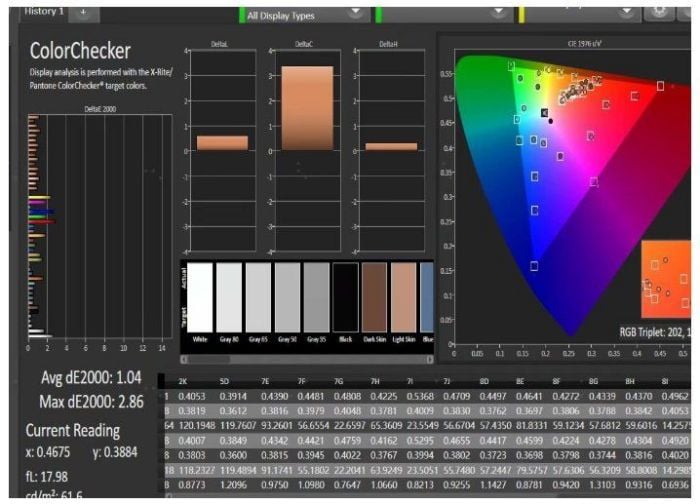Viewport: 700px width, 504px height.
Task: Click the Avg dE2000: 1.04 readout
Action: [x=91, y=378]
